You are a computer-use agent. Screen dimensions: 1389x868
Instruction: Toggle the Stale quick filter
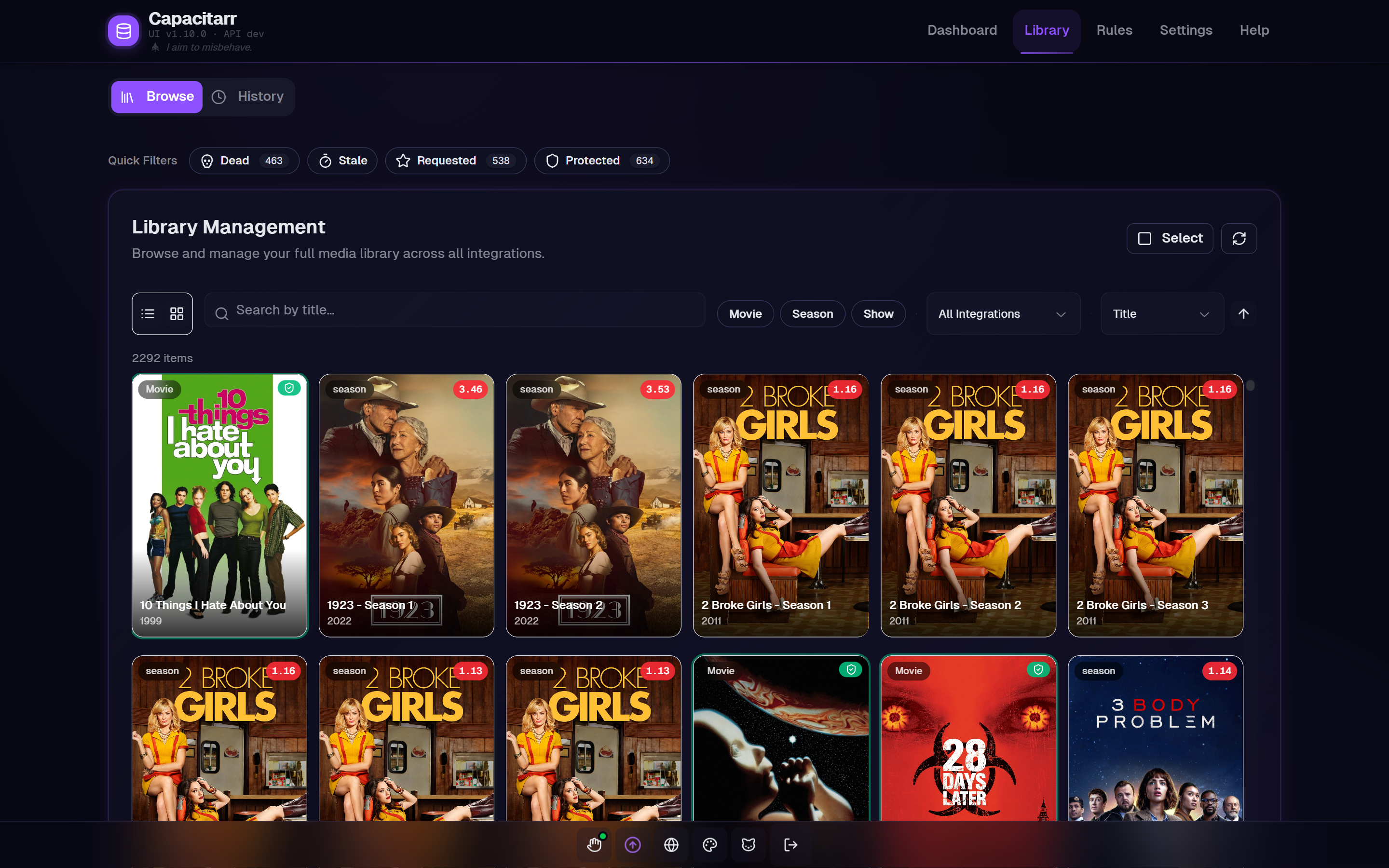(342, 161)
